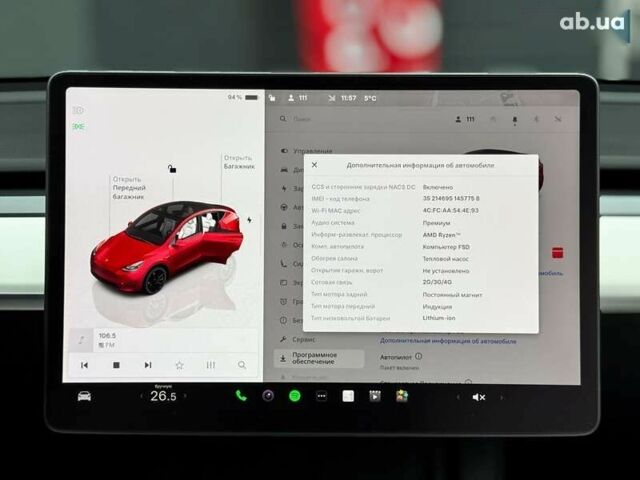Tap notification bell in settings header
Viewport: 640px width, 480px height.
coord(515,120)
